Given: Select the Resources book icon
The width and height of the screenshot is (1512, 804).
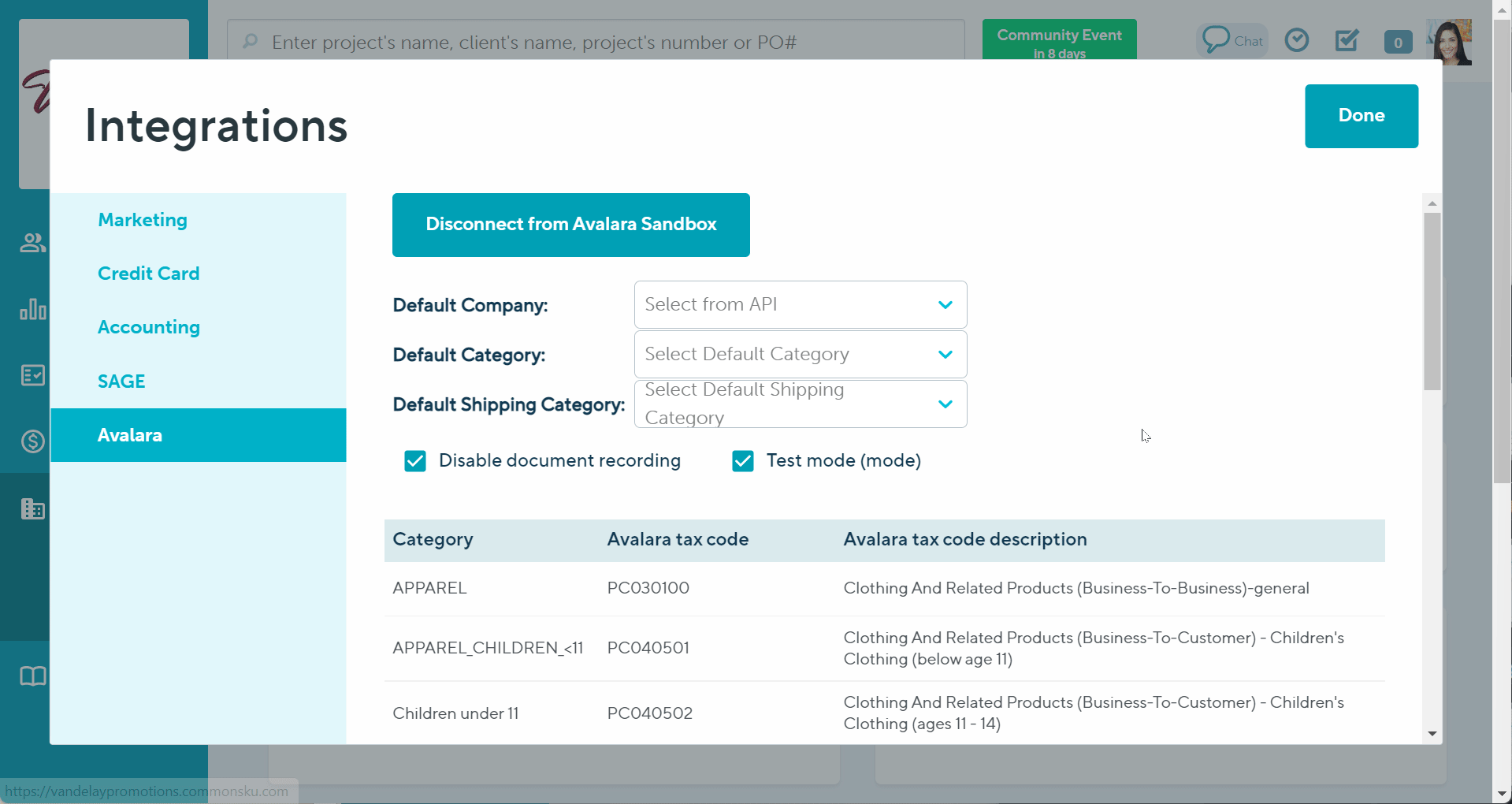Looking at the screenshot, I should coord(32,676).
